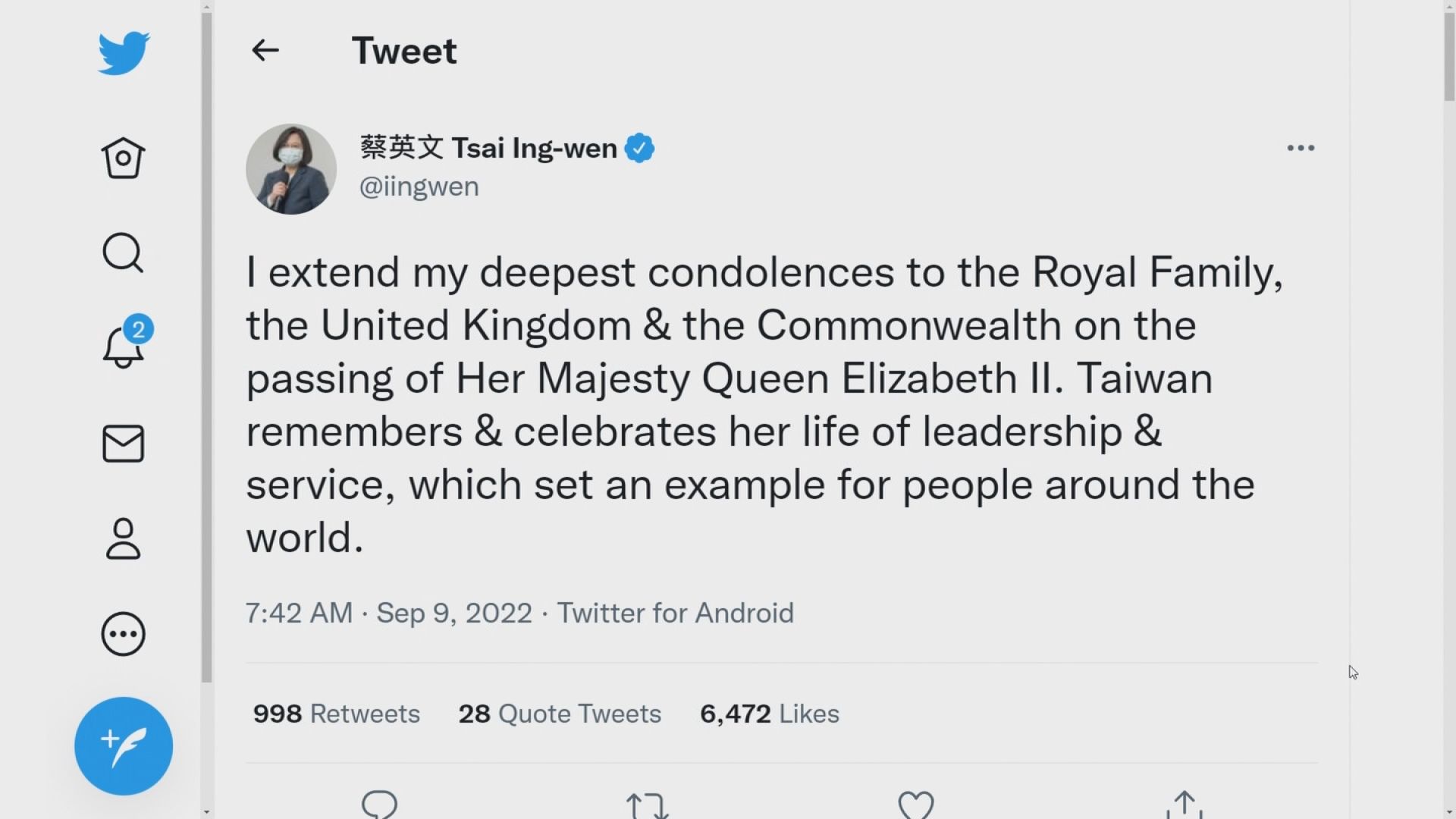Click the retweet arrows icon
This screenshot has height=819, width=1456.
[x=647, y=805]
